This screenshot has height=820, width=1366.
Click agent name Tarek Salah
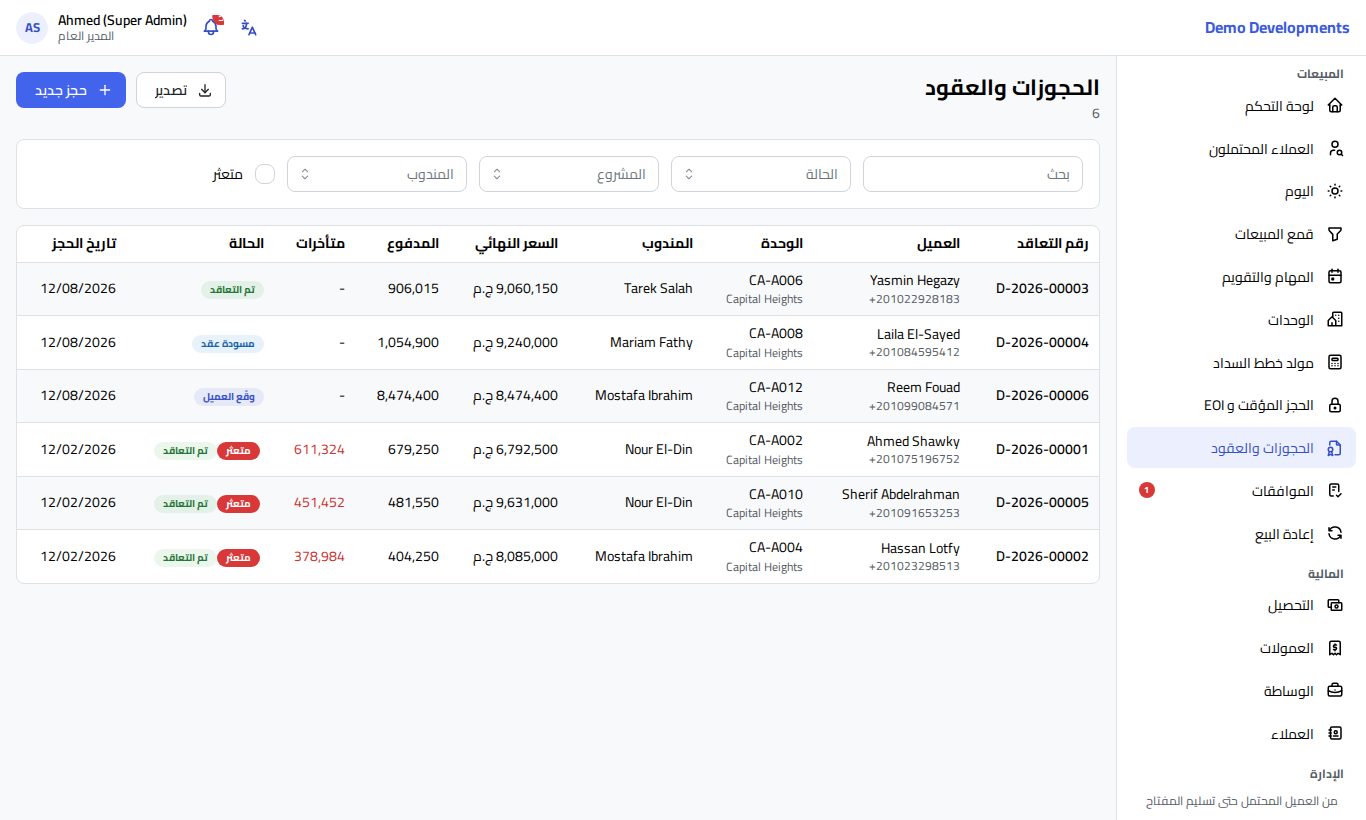pyautogui.click(x=658, y=289)
